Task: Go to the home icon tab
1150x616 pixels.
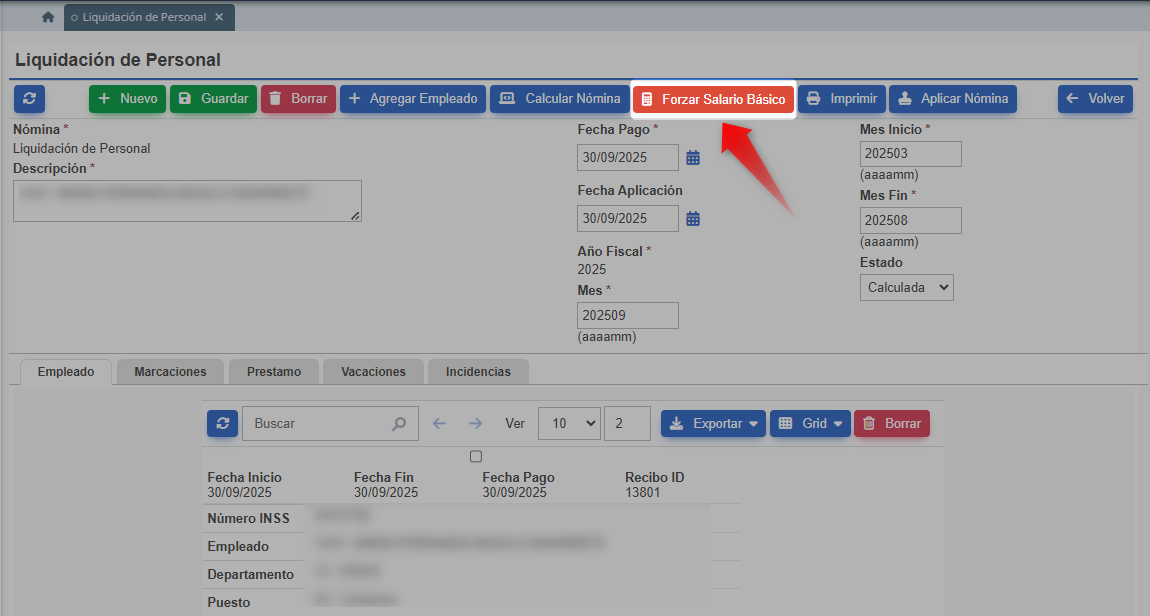Action: [48, 17]
